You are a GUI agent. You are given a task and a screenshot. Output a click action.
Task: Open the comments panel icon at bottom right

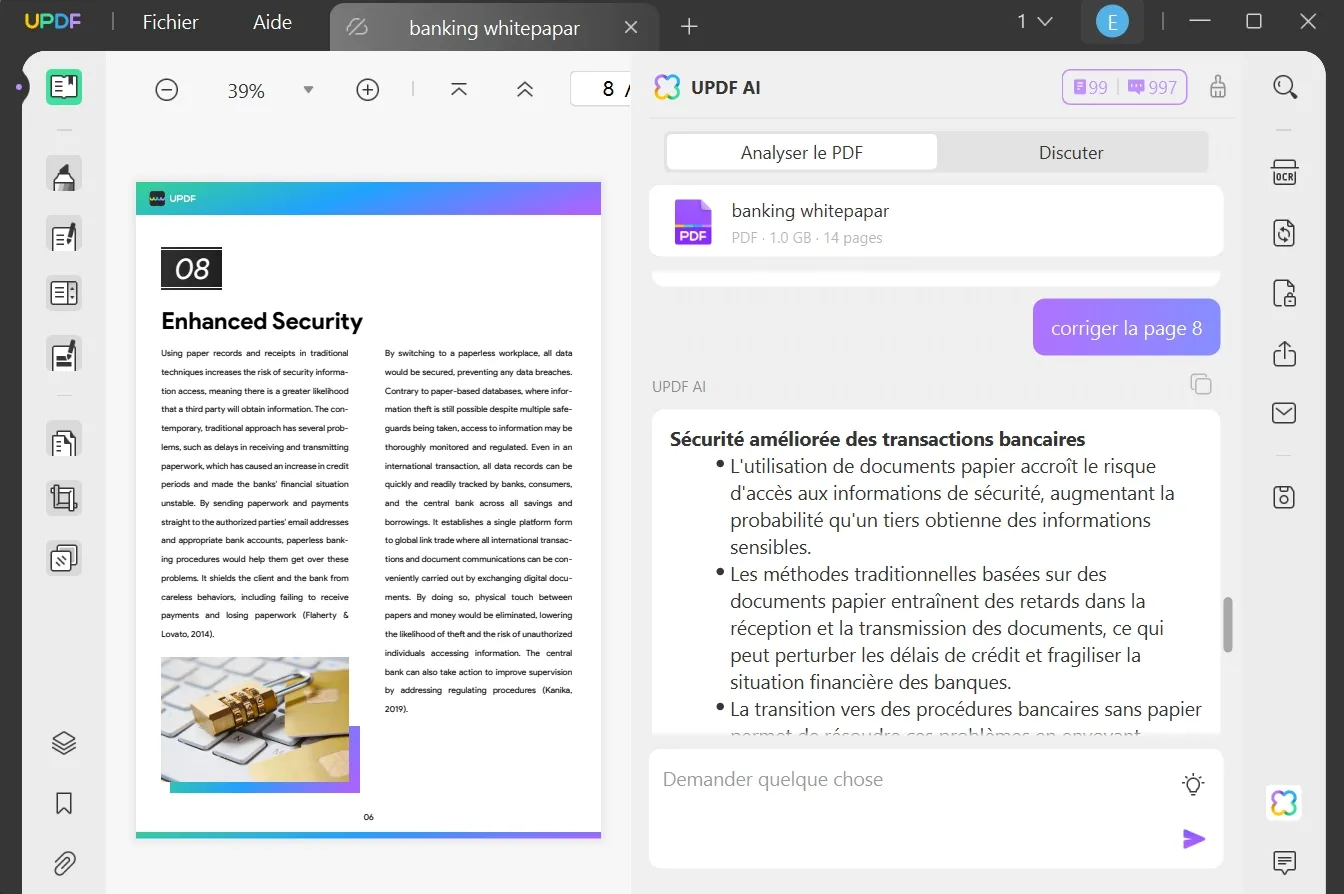(x=1285, y=862)
